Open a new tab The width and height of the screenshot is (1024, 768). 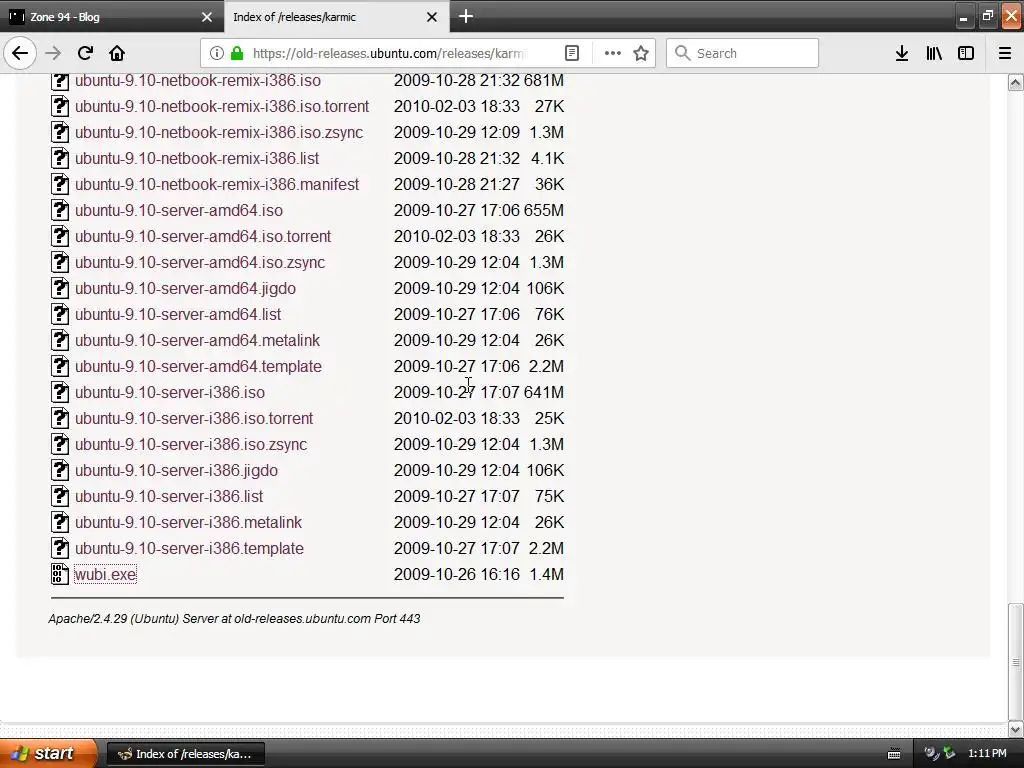[x=466, y=16]
